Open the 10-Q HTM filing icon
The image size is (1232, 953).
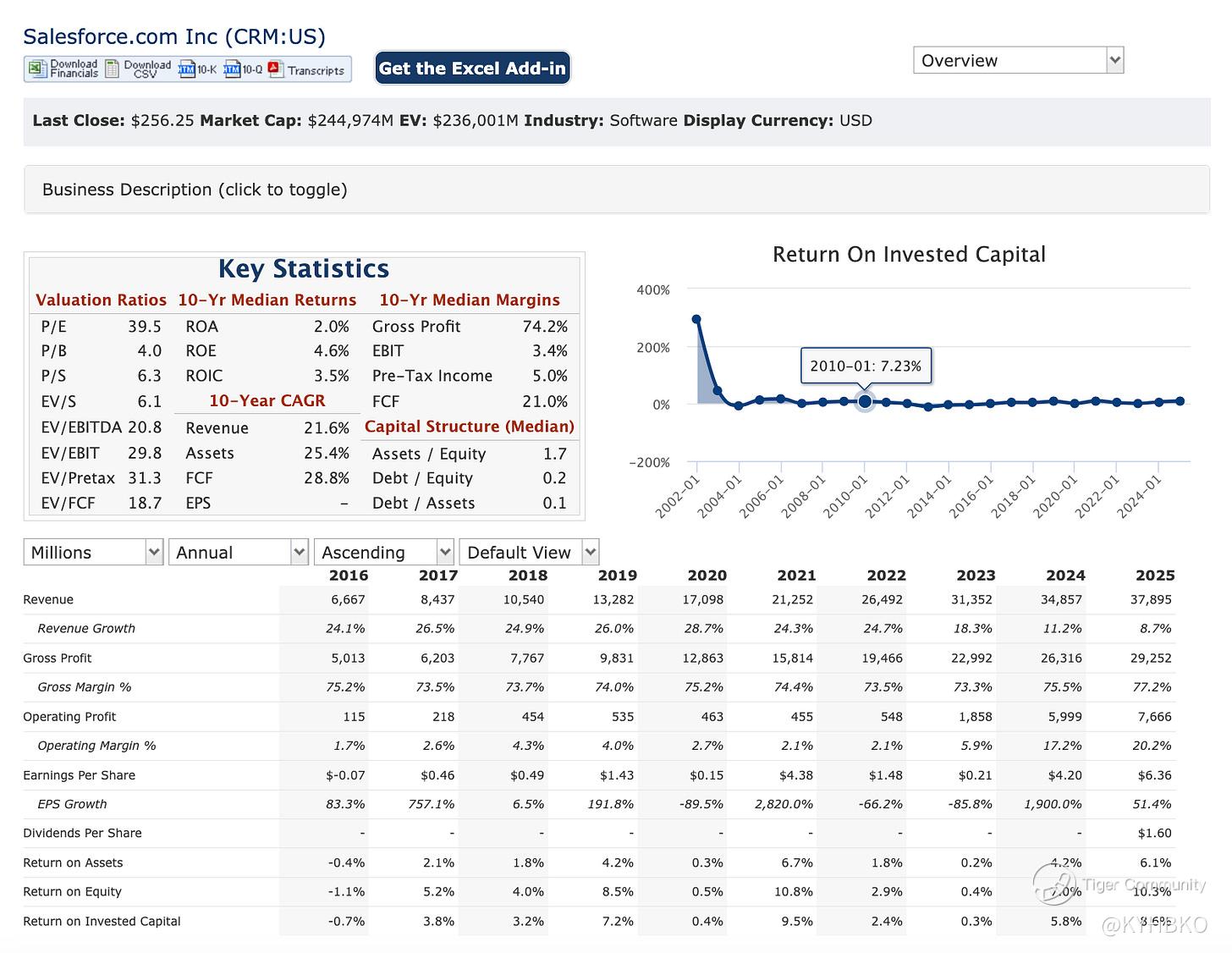[x=233, y=69]
